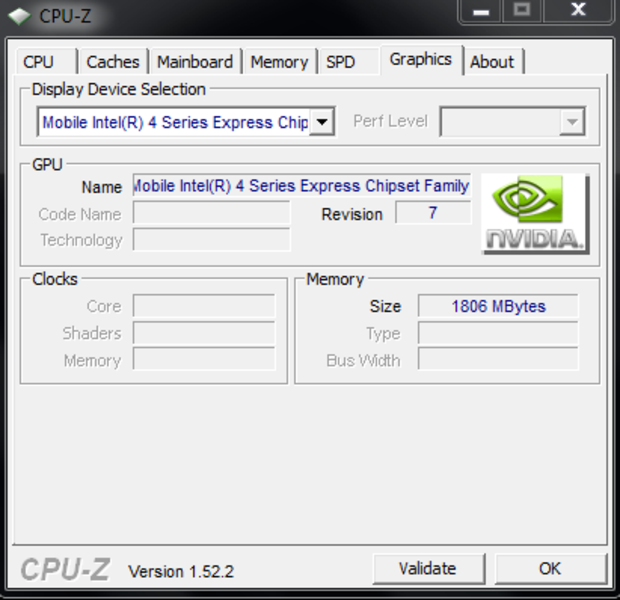Open the Mainboard tab

[195, 62]
